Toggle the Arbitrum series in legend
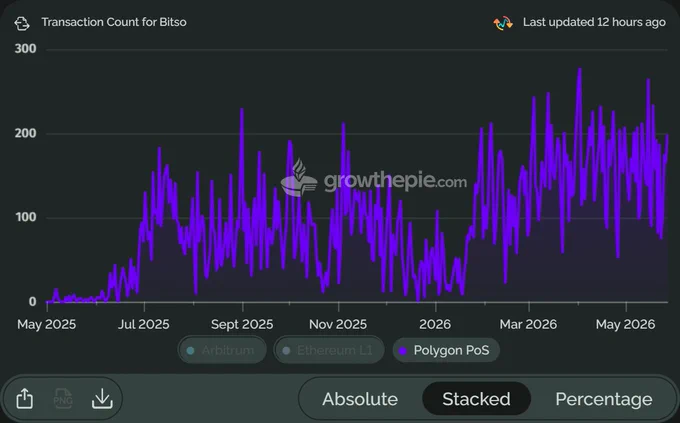 point(222,350)
